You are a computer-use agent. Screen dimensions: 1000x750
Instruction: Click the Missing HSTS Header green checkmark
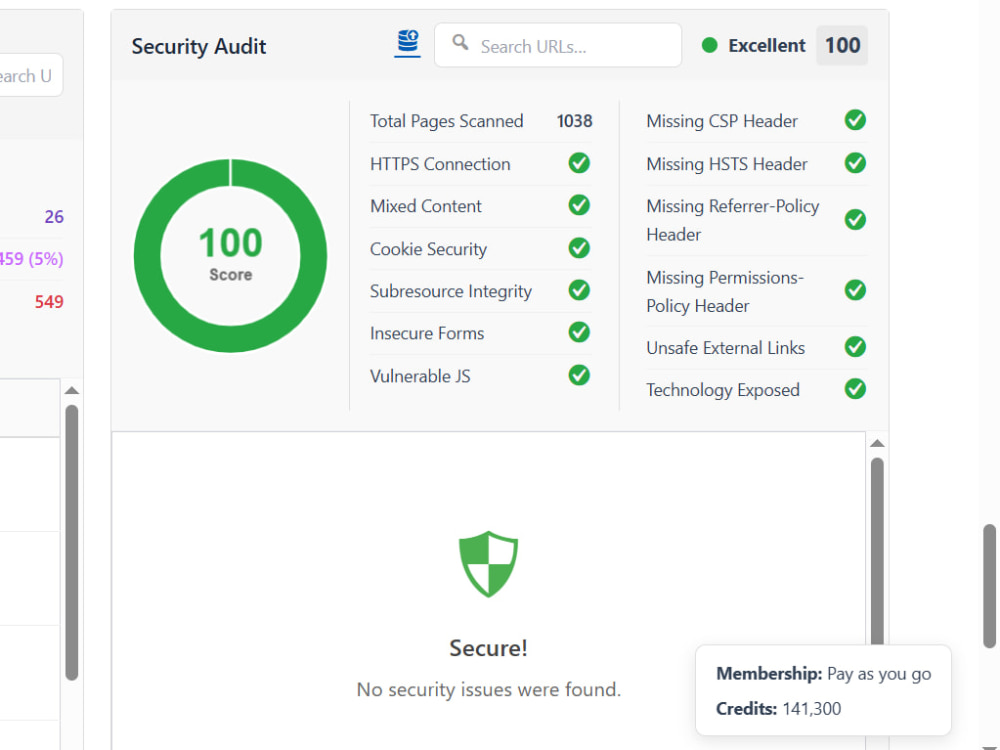[x=855, y=163]
